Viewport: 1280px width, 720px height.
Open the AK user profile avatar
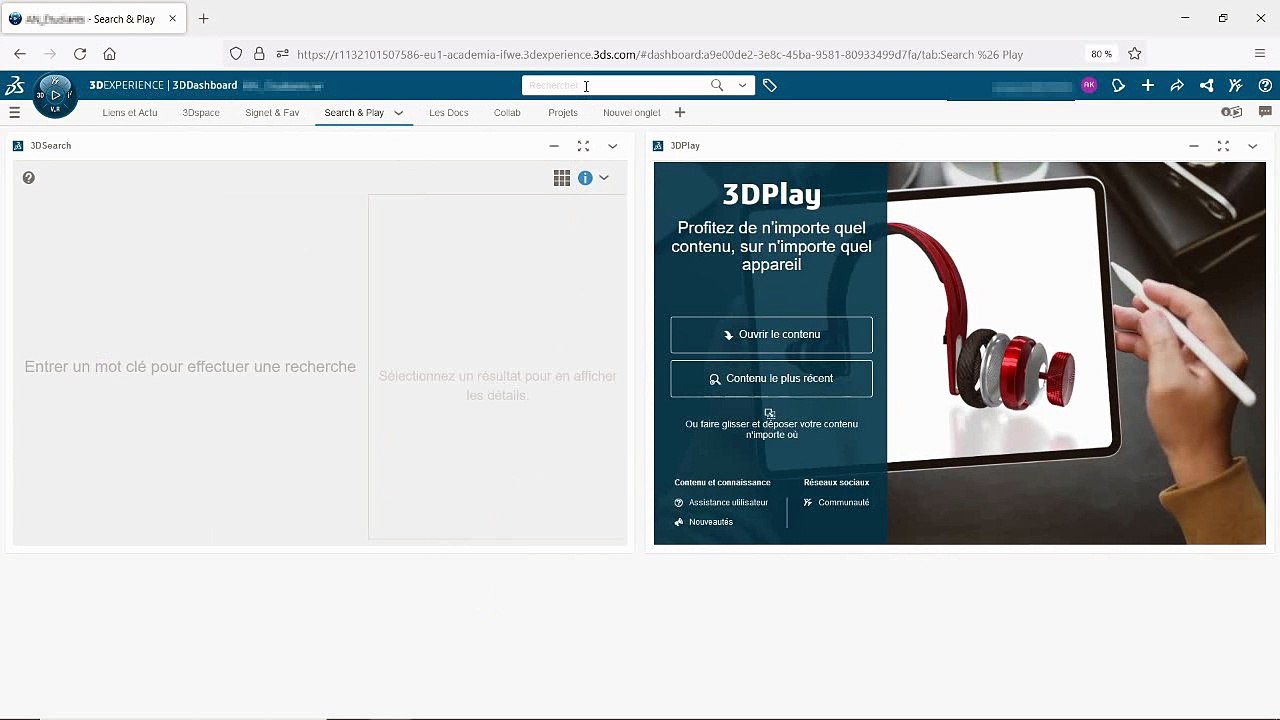click(1089, 85)
